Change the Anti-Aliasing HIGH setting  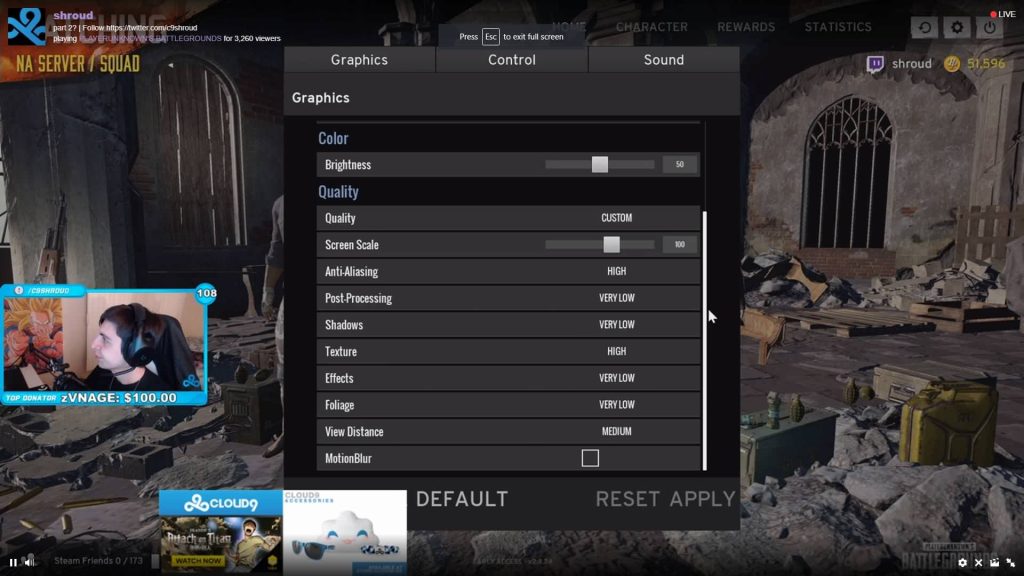coord(616,271)
